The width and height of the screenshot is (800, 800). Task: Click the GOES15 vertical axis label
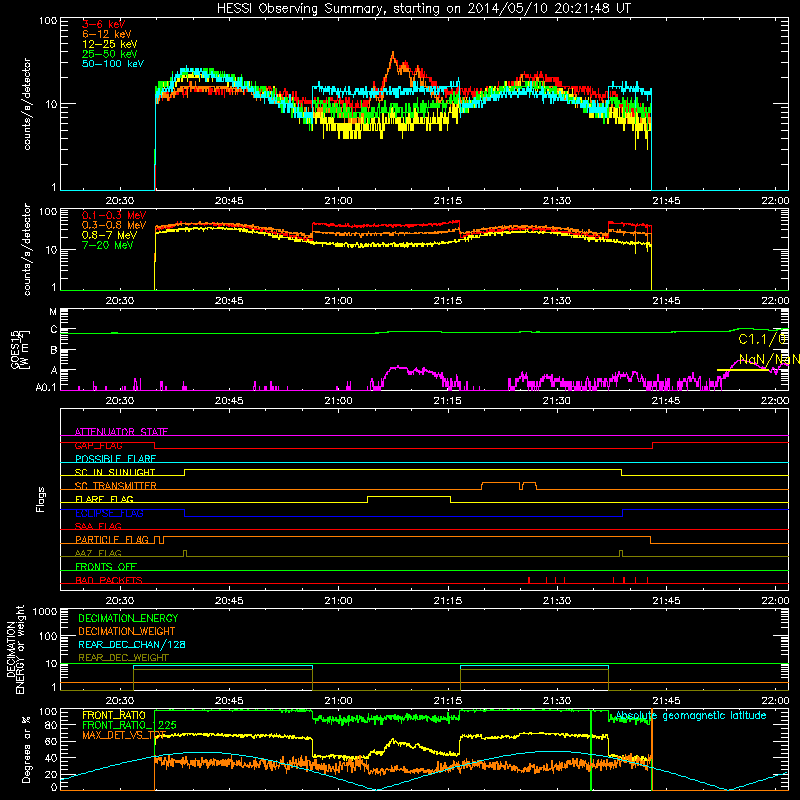click(x=20, y=349)
